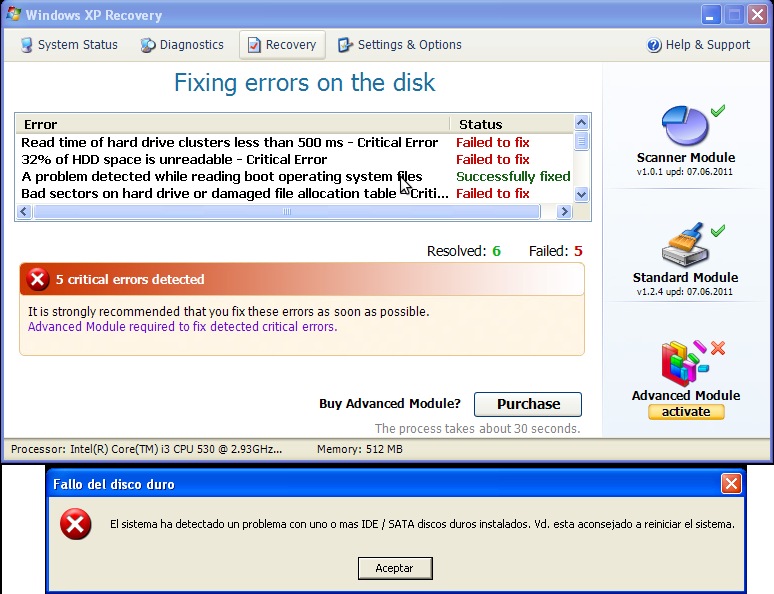Open the System Status tab
The height and width of the screenshot is (594, 774).
pyautogui.click(x=69, y=45)
